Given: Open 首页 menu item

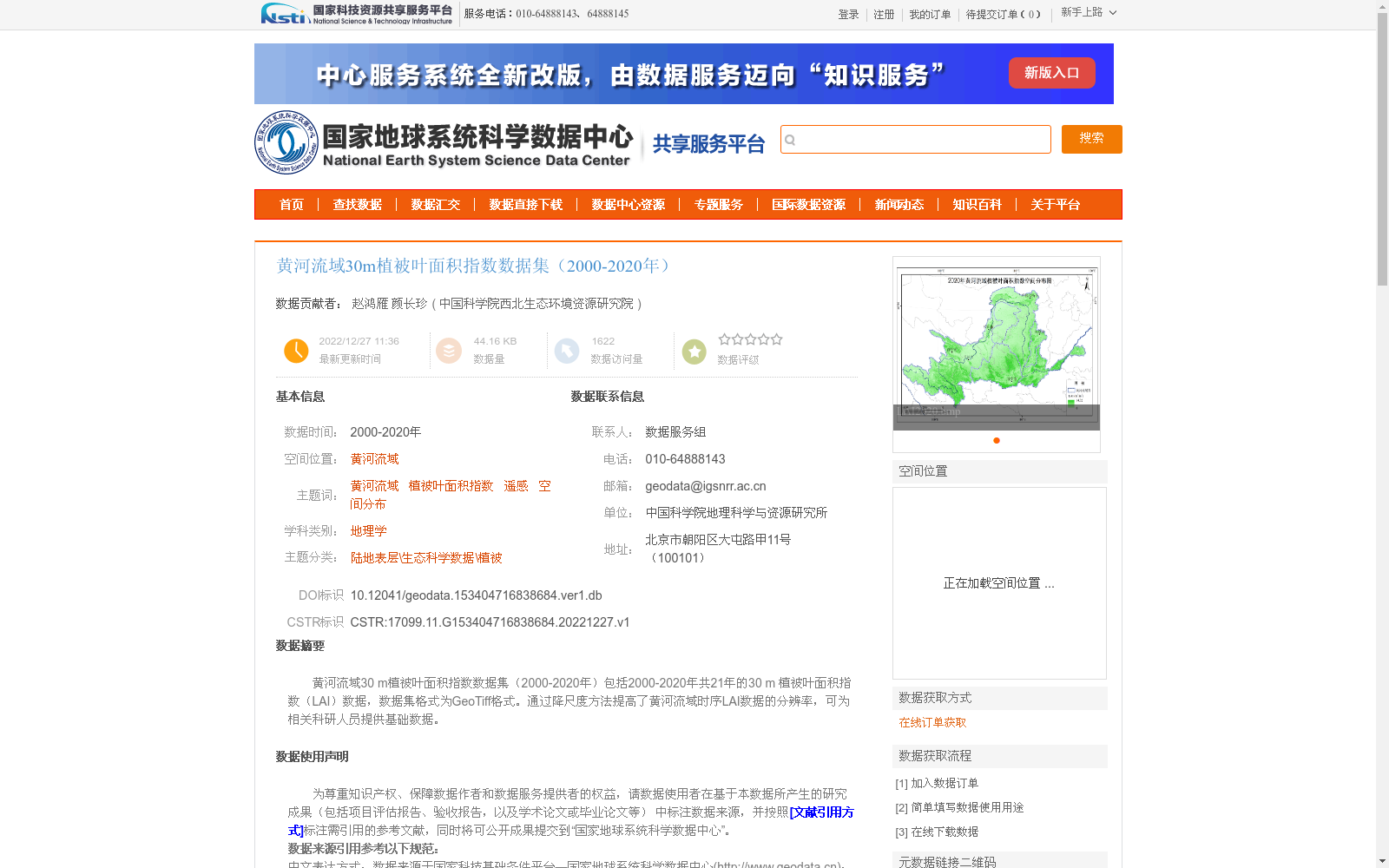Looking at the screenshot, I should (x=292, y=205).
